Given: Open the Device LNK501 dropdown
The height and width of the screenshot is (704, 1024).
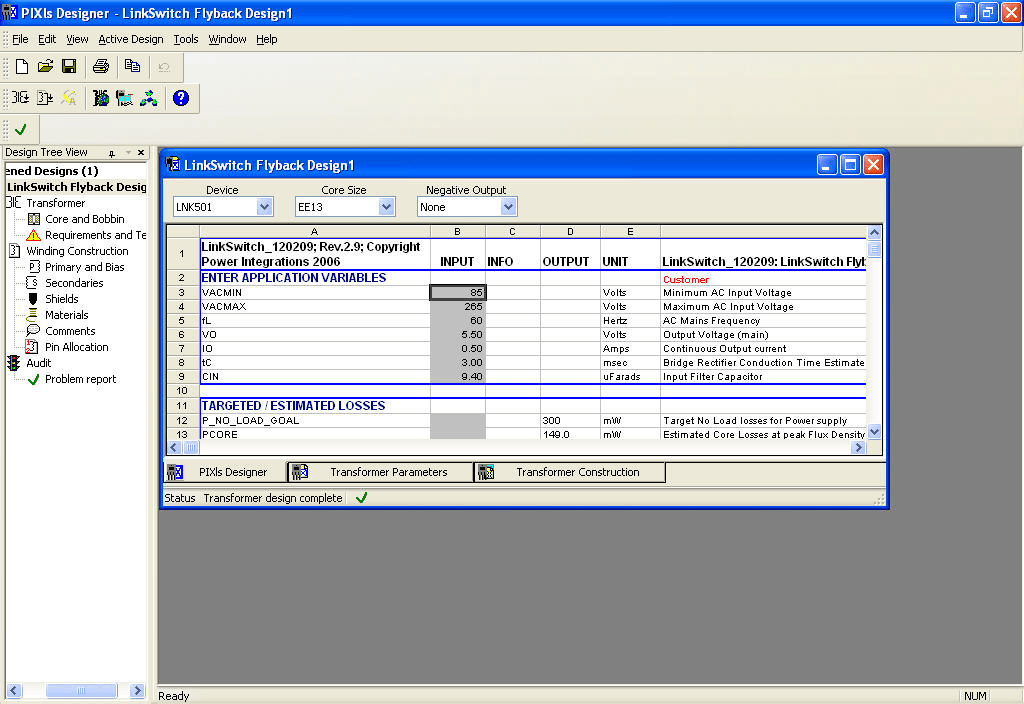Looking at the screenshot, I should tap(264, 207).
